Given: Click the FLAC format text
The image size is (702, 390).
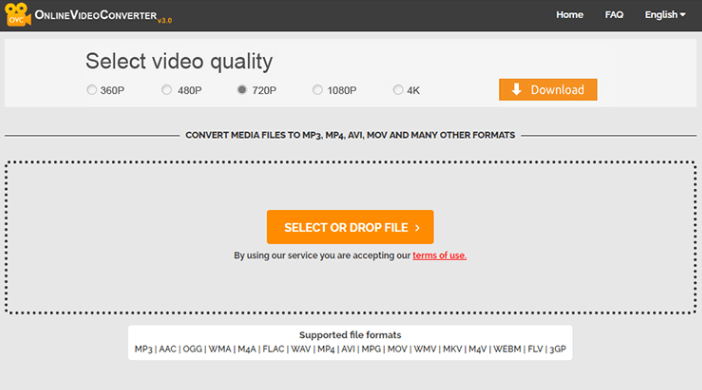Looking at the screenshot, I should pyautogui.click(x=273, y=349).
